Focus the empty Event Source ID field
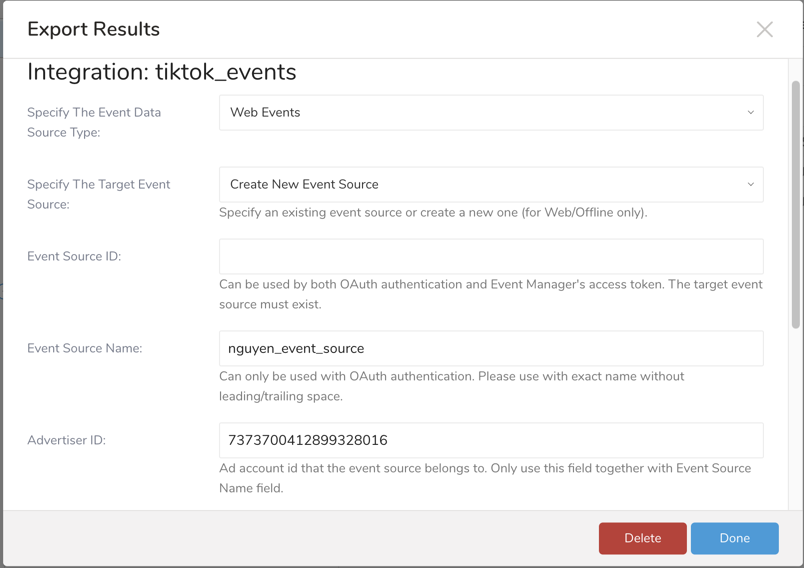 [x=490, y=257]
